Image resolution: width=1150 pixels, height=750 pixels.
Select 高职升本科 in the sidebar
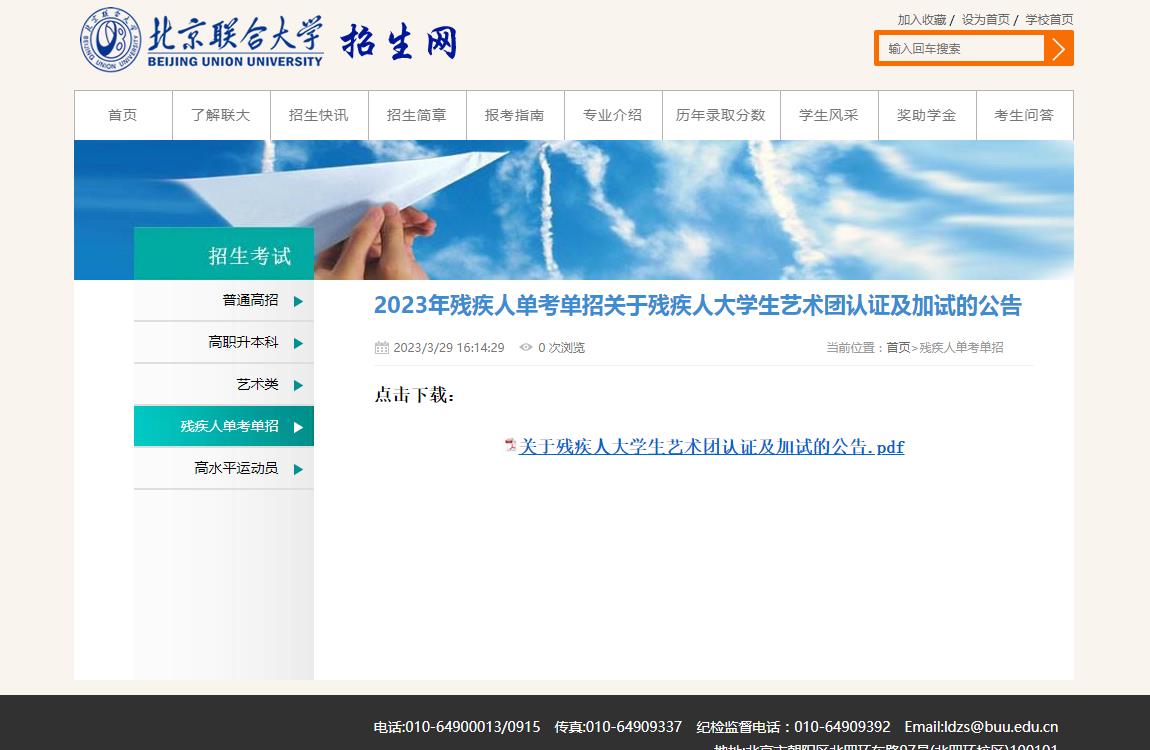[224, 342]
